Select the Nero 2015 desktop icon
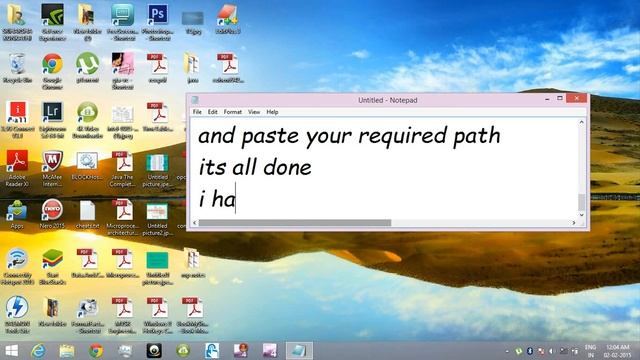The image size is (640, 360). 52,213
